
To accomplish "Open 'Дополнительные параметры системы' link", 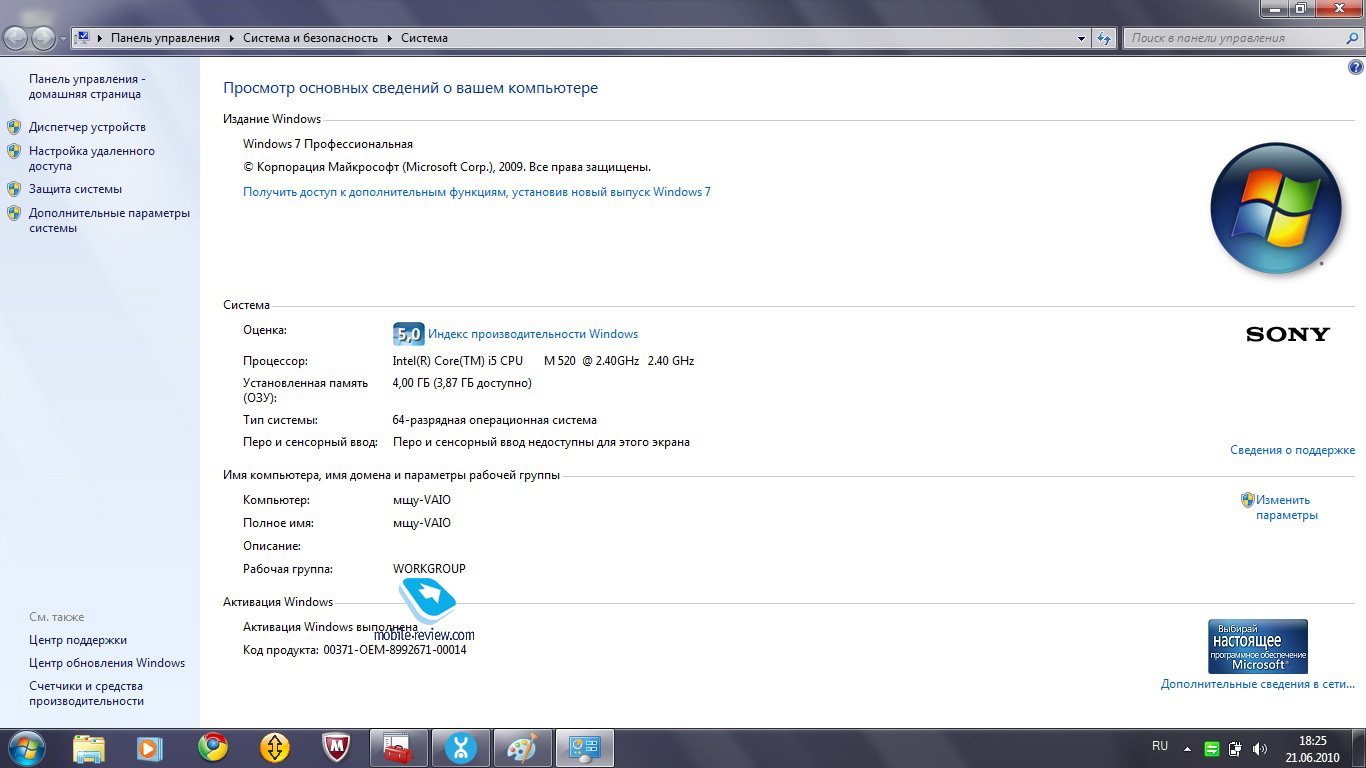I will (x=109, y=220).
